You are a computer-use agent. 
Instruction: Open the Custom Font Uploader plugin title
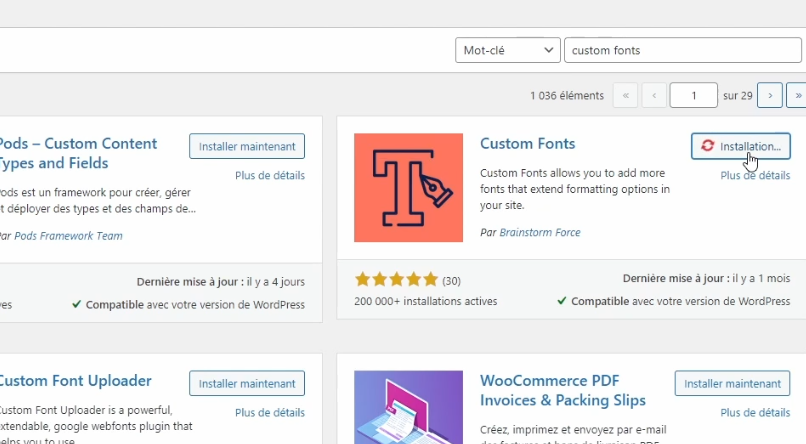pos(76,381)
